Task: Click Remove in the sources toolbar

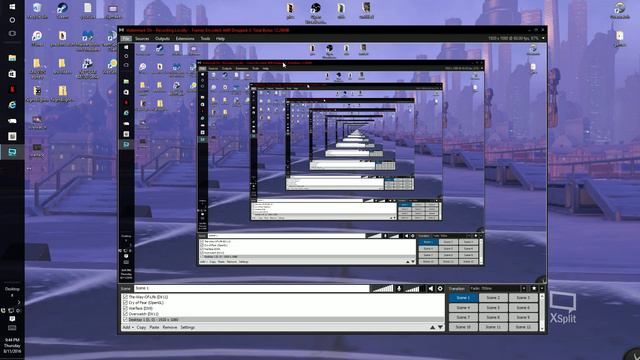Action: click(170, 327)
